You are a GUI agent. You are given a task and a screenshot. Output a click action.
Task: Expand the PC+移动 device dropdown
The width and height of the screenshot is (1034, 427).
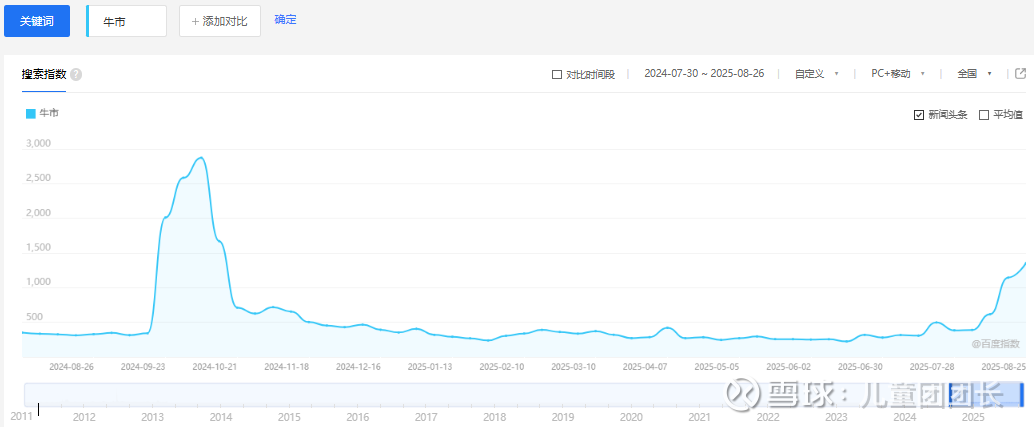[898, 74]
